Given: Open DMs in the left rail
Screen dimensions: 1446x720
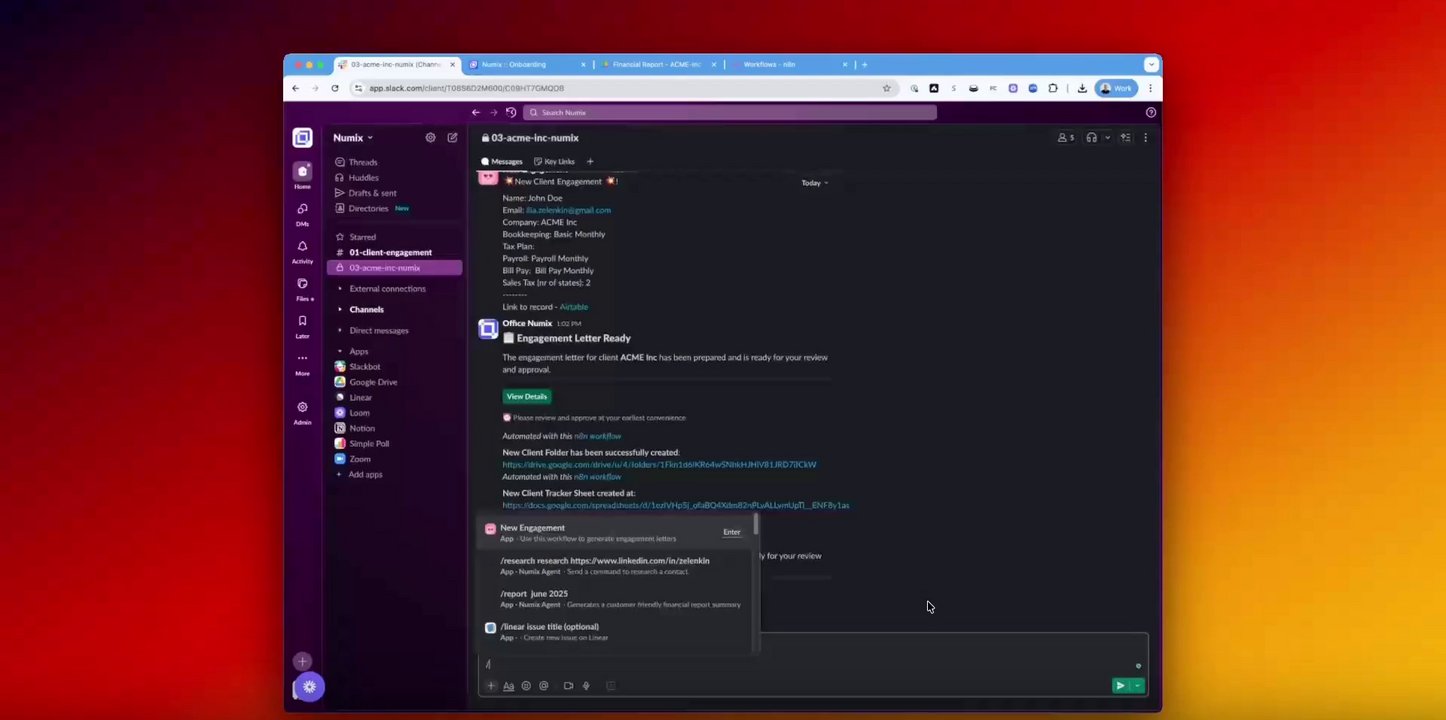Looking at the screenshot, I should point(302,213).
